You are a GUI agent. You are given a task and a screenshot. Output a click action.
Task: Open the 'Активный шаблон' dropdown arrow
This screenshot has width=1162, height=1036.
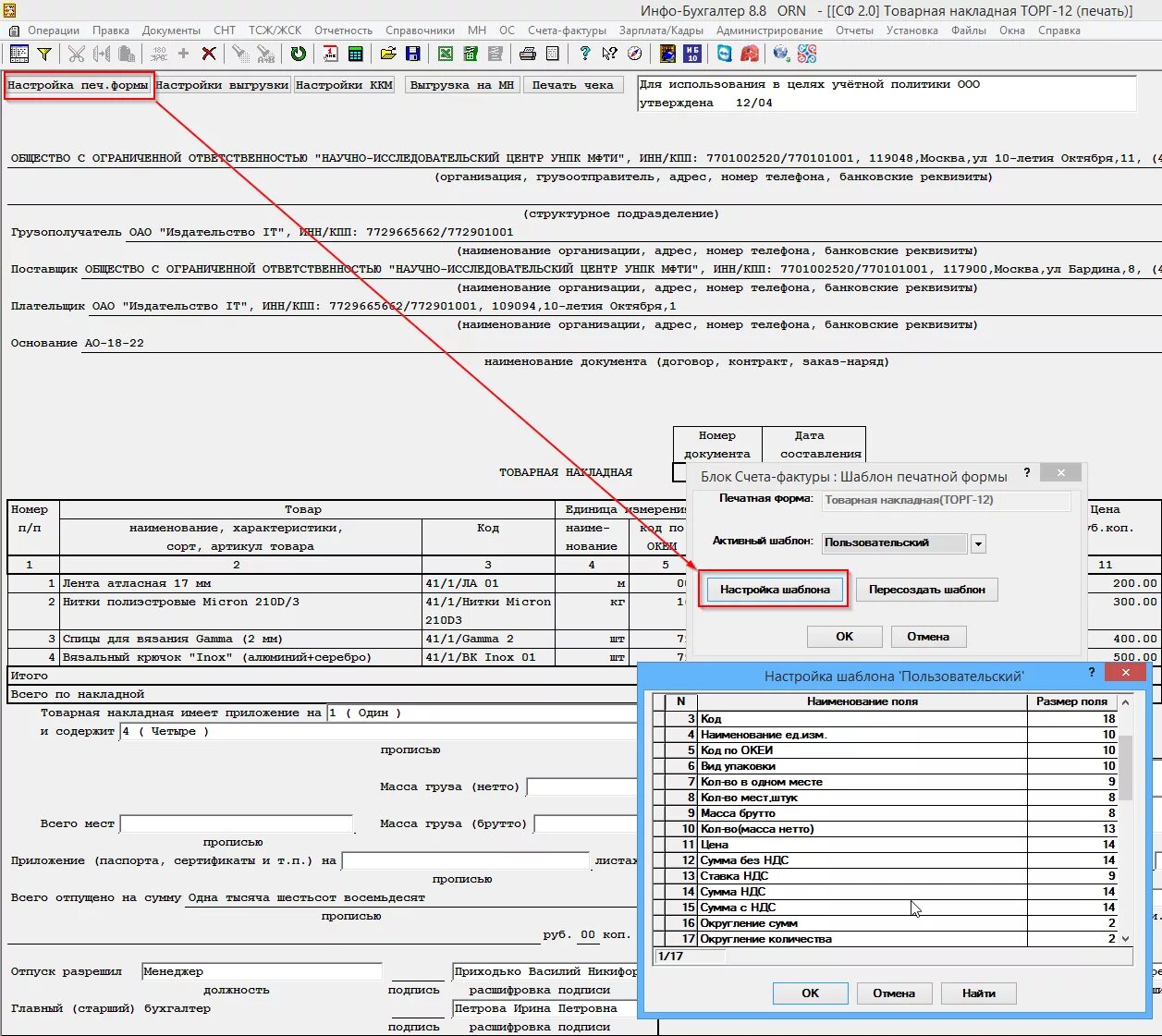(x=978, y=543)
